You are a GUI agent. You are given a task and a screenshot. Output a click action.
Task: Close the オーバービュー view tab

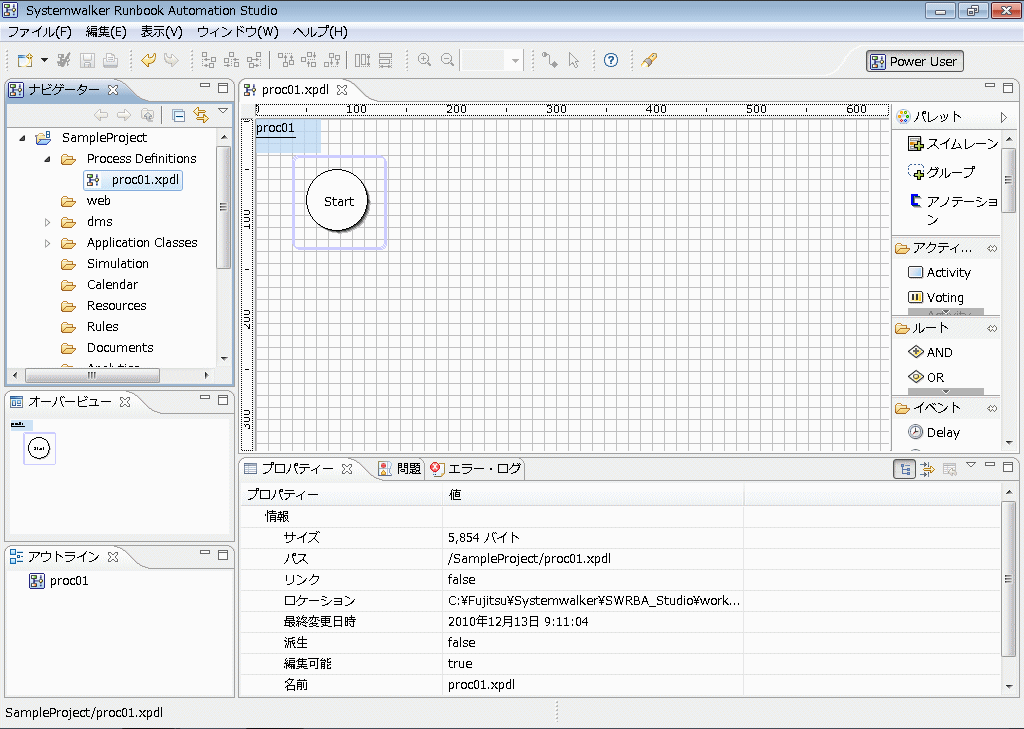coord(125,402)
